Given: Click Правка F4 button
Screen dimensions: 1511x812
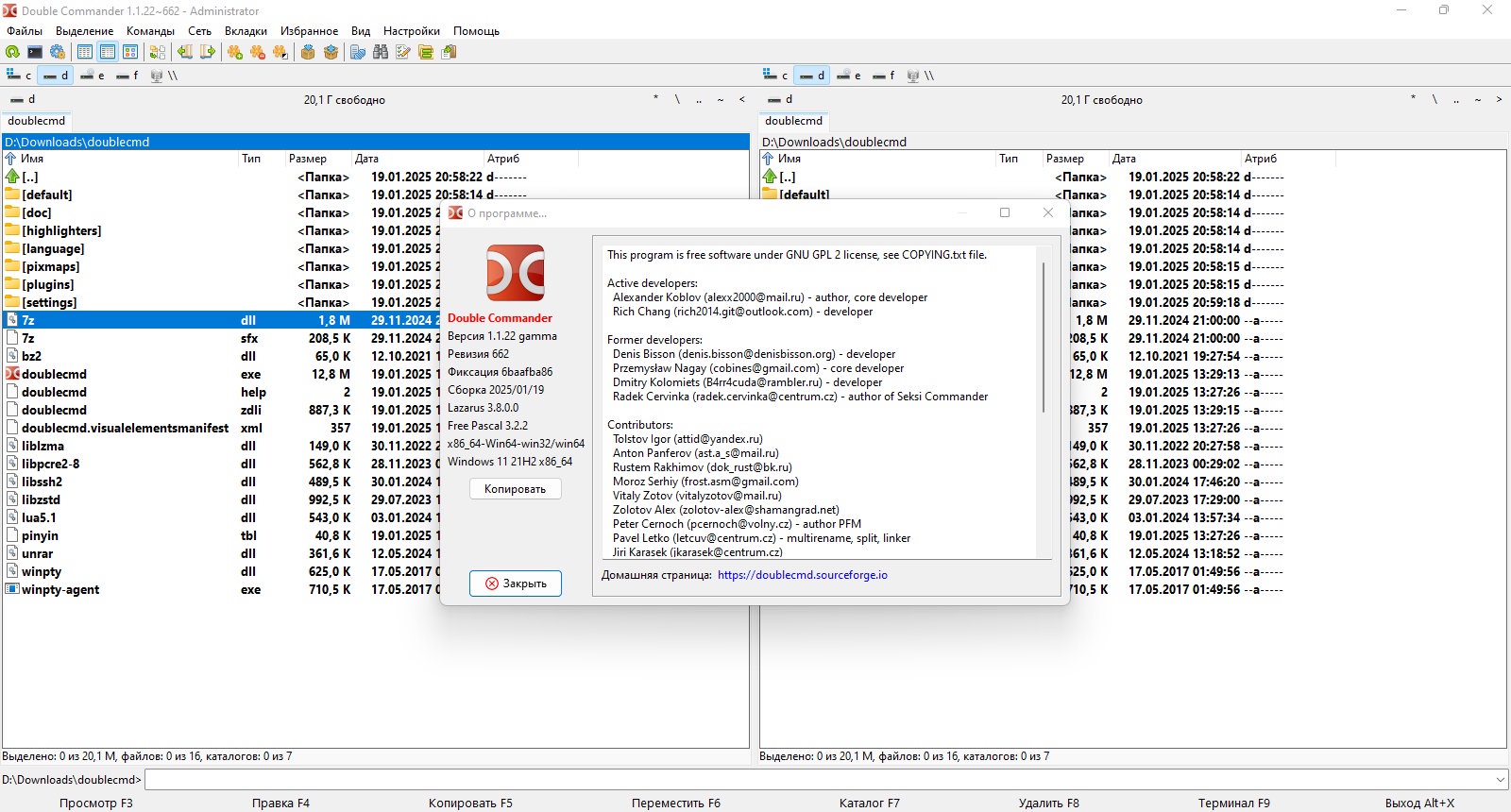Looking at the screenshot, I should point(280,803).
